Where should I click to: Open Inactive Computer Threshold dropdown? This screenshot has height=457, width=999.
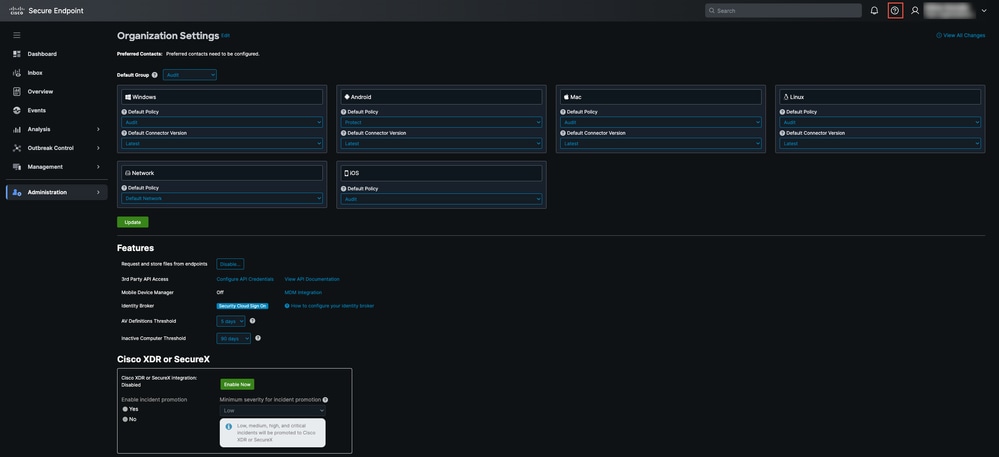coord(234,338)
